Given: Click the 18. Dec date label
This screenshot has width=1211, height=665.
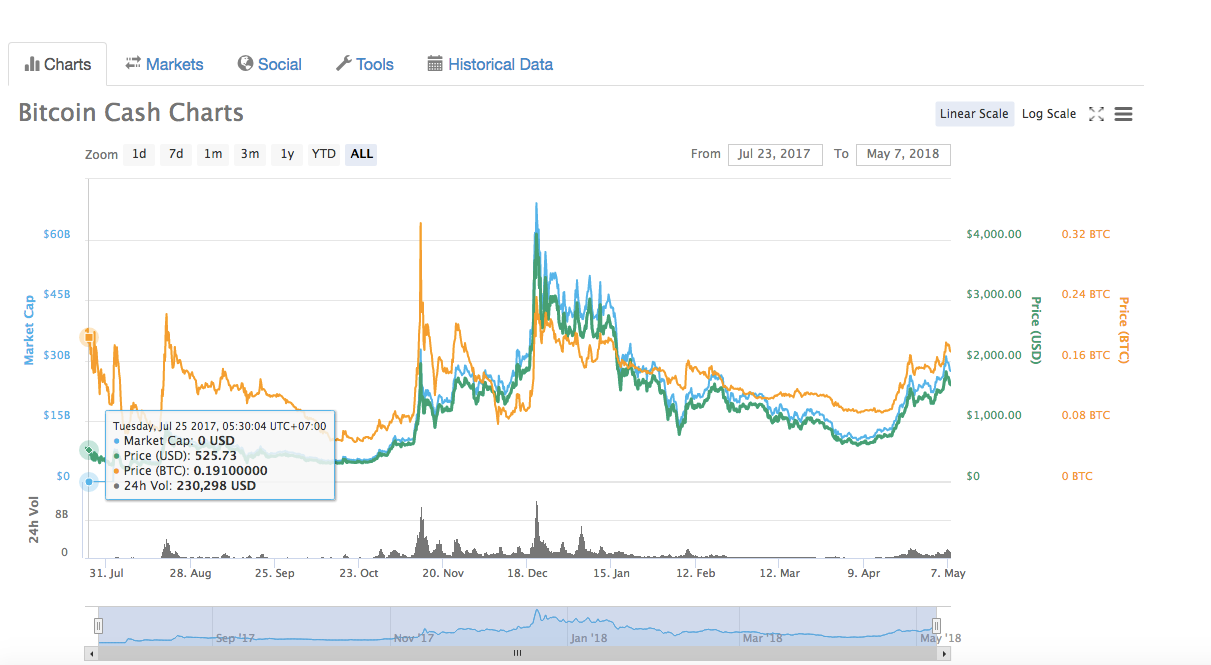Looking at the screenshot, I should [527, 573].
